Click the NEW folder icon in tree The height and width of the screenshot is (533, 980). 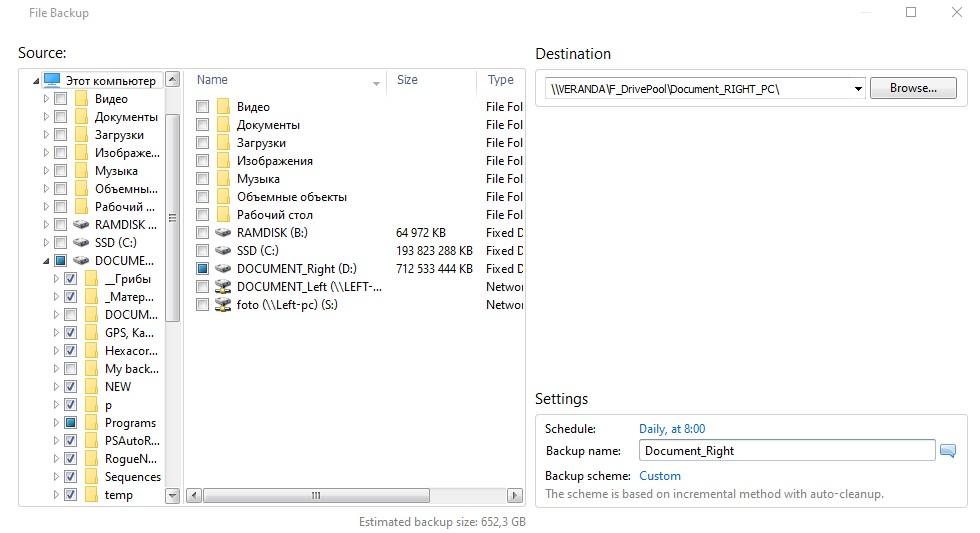(91, 386)
